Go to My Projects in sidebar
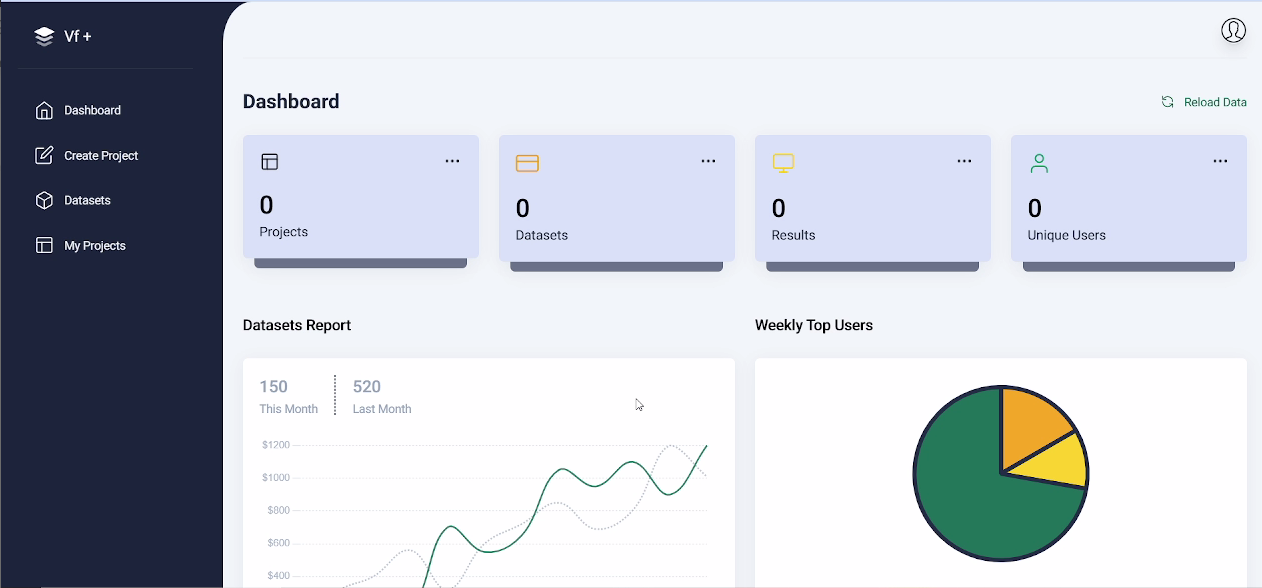The width and height of the screenshot is (1262, 588). click(x=95, y=246)
